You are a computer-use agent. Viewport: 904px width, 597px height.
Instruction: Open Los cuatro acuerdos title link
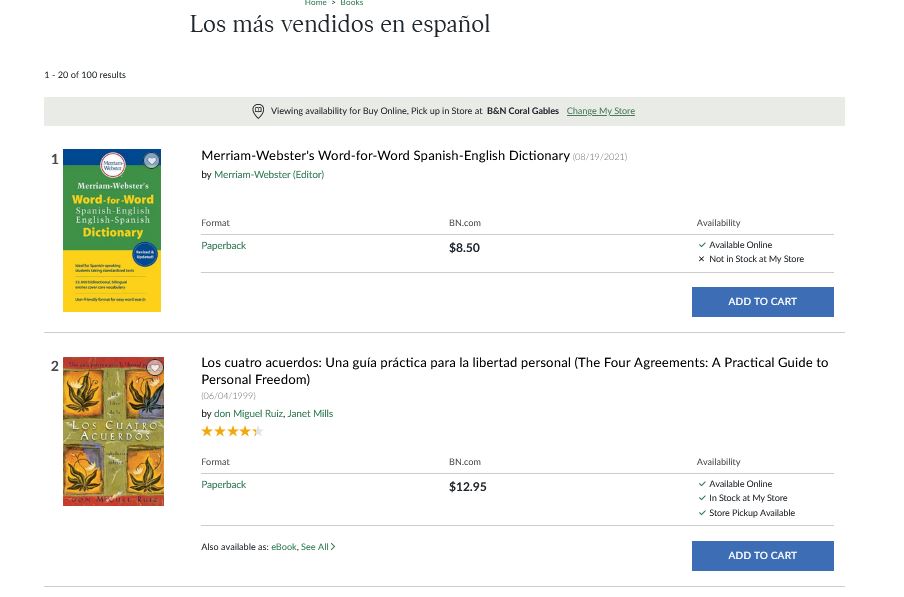tap(514, 363)
